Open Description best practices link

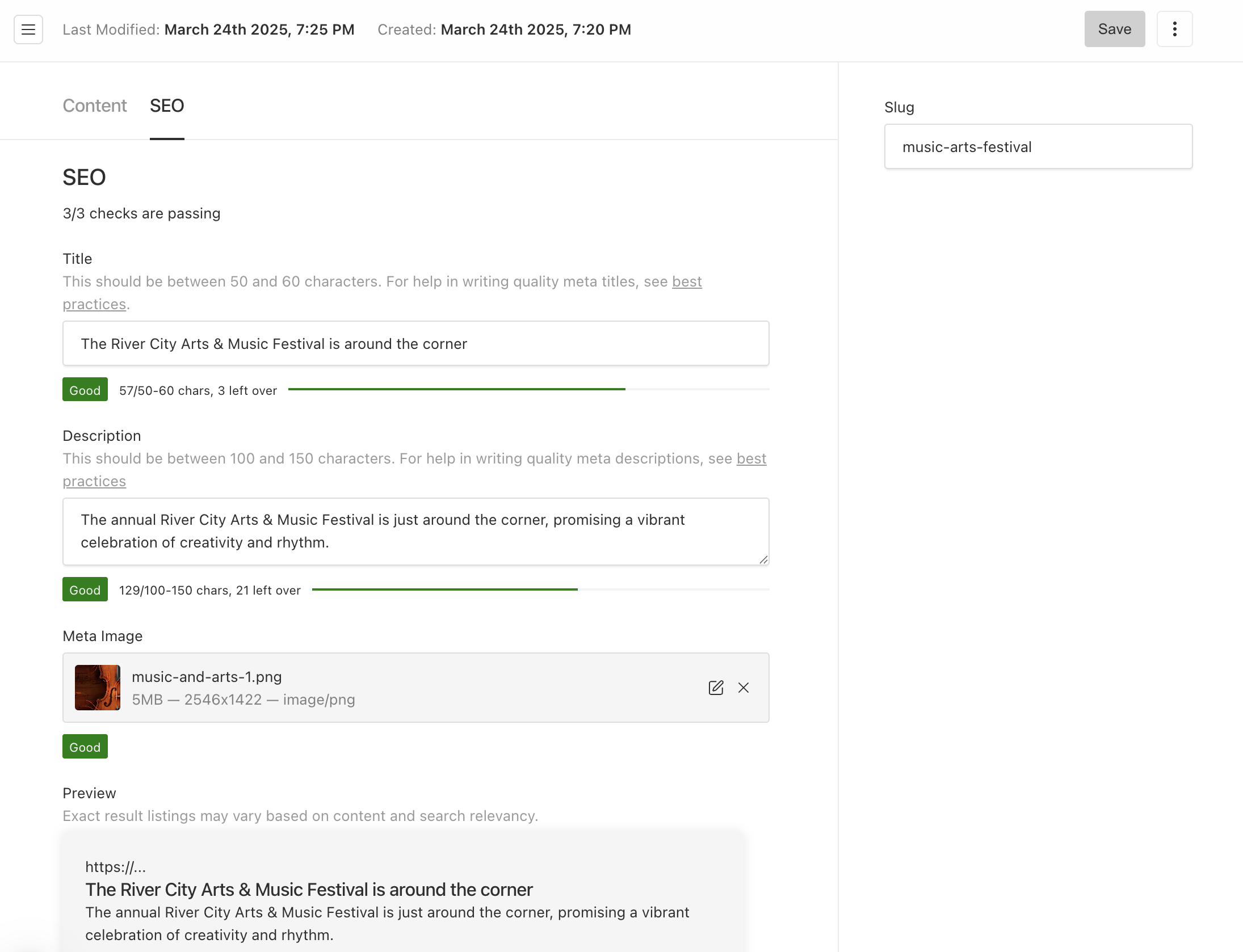point(751,459)
